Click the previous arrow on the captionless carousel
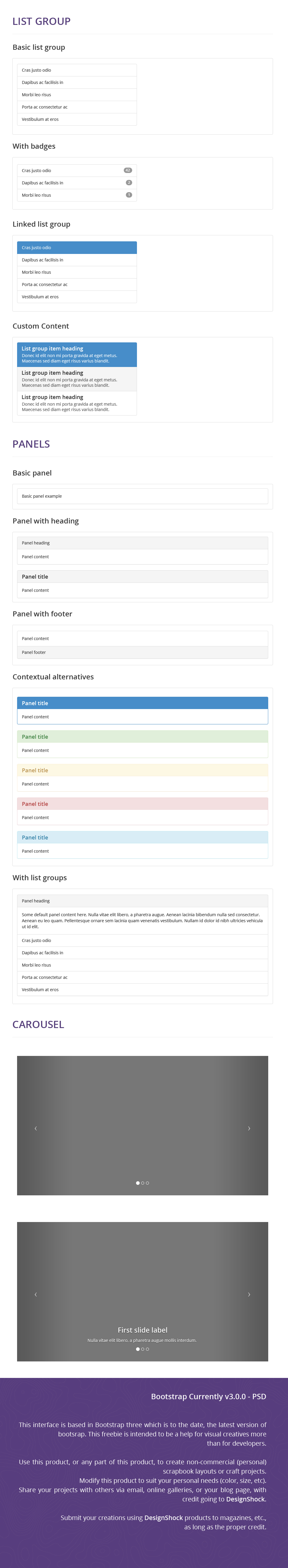This screenshot has height=1568, width=288. (x=35, y=1128)
